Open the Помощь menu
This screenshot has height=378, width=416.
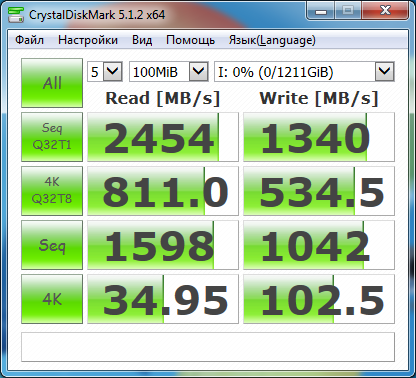pyautogui.click(x=190, y=40)
